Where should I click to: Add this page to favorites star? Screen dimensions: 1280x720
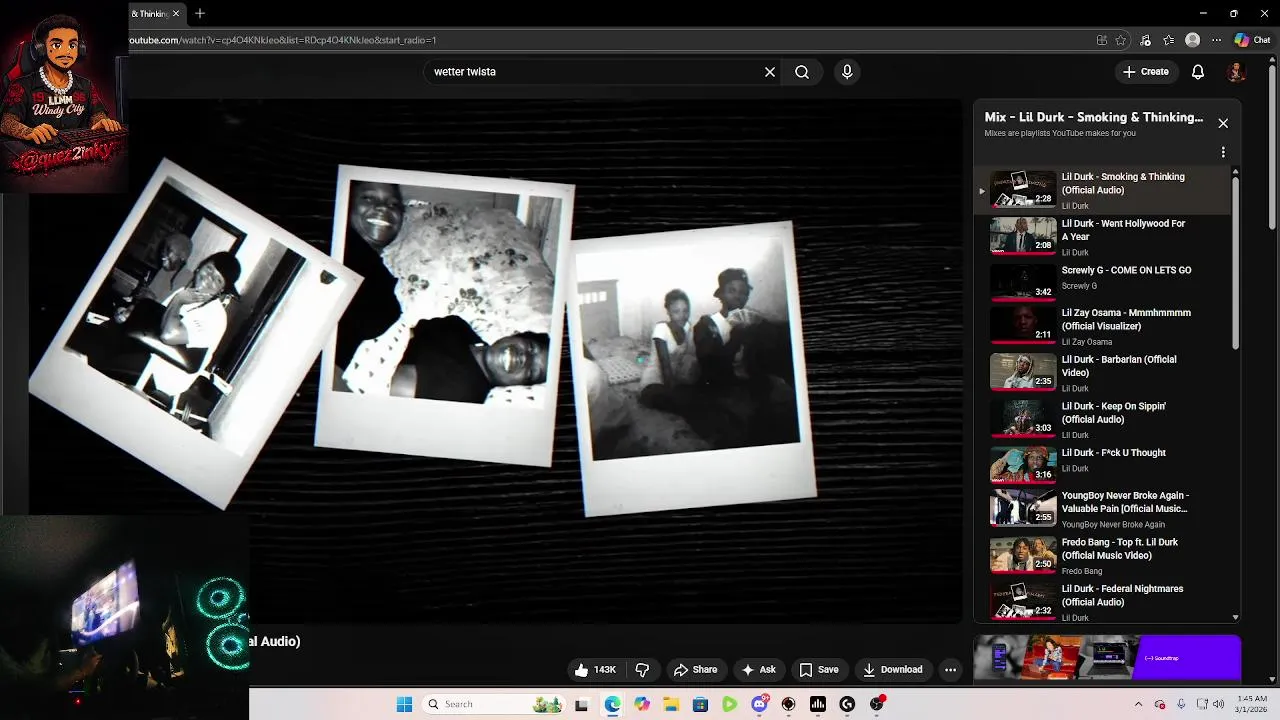click(x=1121, y=40)
